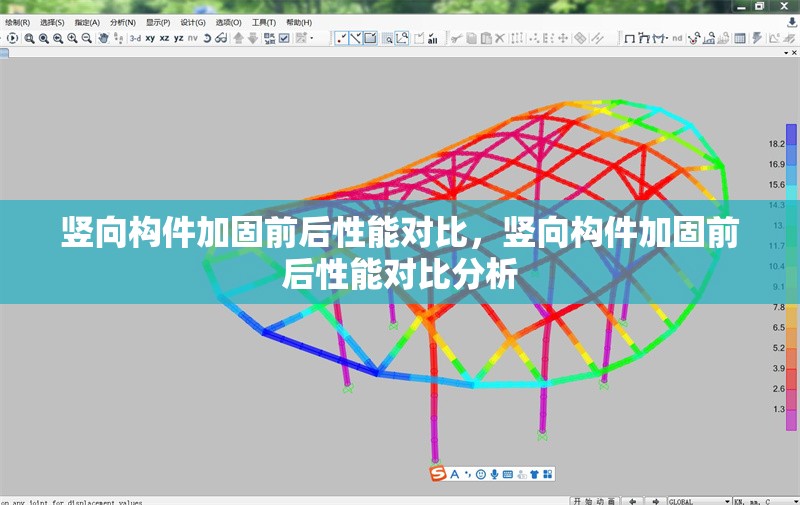Open the KN, mm, C units dropdown
The image size is (800, 505).
(765, 501)
